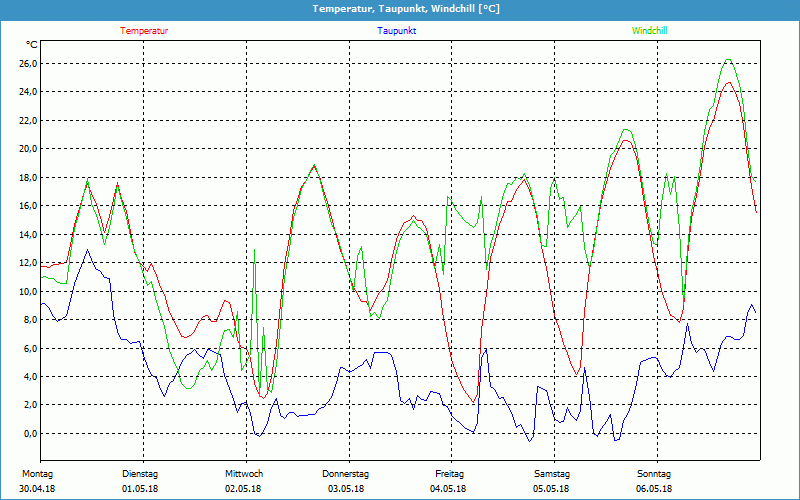800x500 pixels.
Task: Click the 04.05.18 date label
Action: (x=448, y=489)
